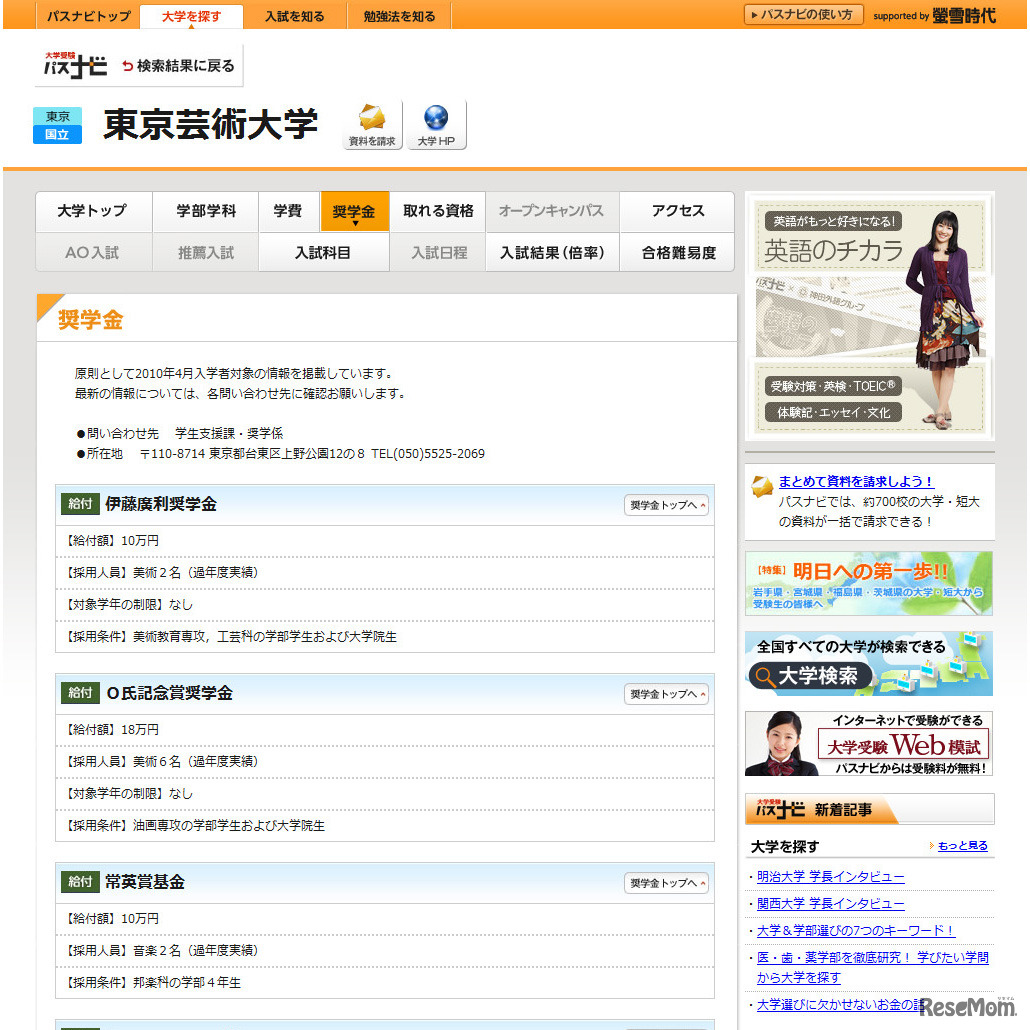Collapse the O氏記念賞奨学金 section chevron
This screenshot has width=1030, height=1030.
(x=666, y=693)
